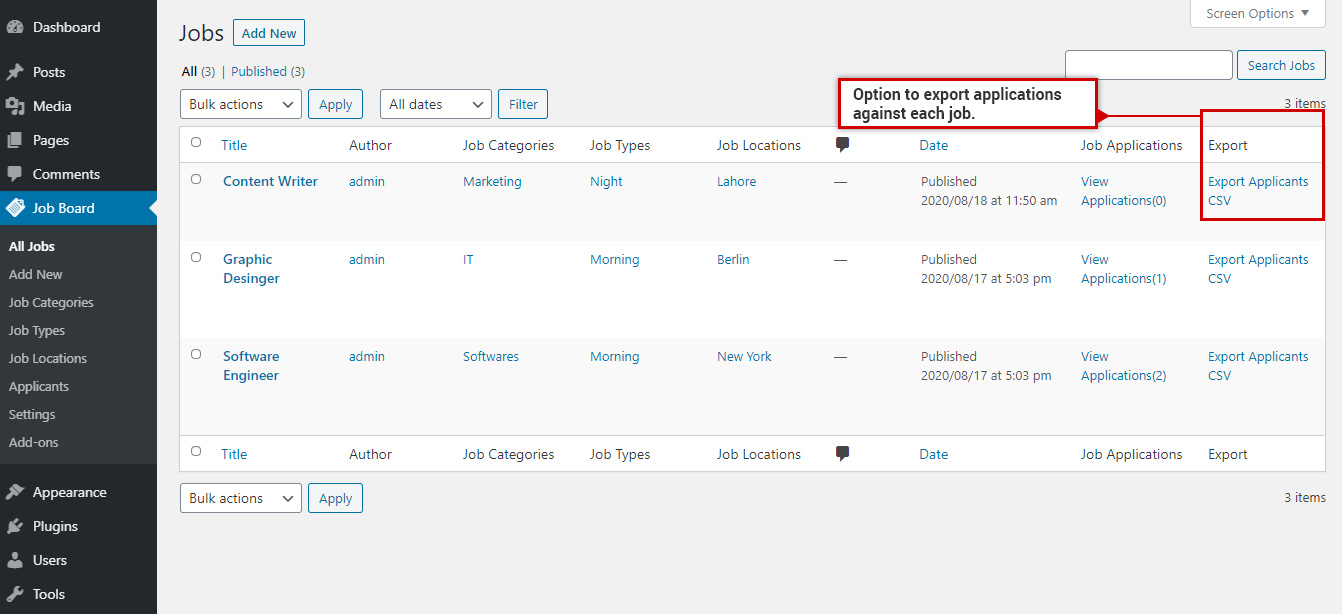
Task: Expand the Screen Options panel
Action: 1257,14
